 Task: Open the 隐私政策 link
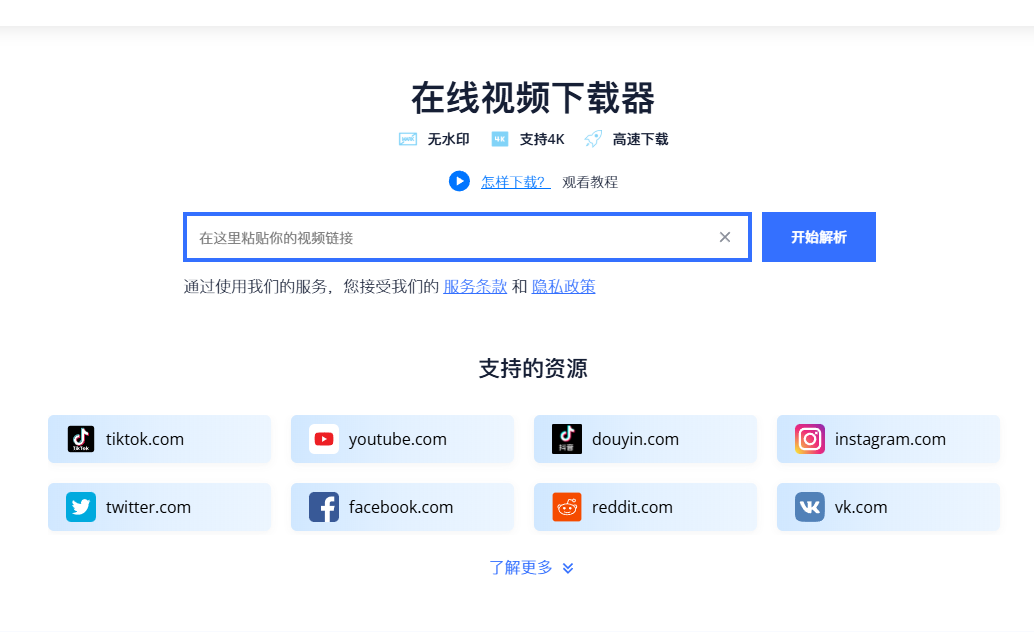pos(563,287)
